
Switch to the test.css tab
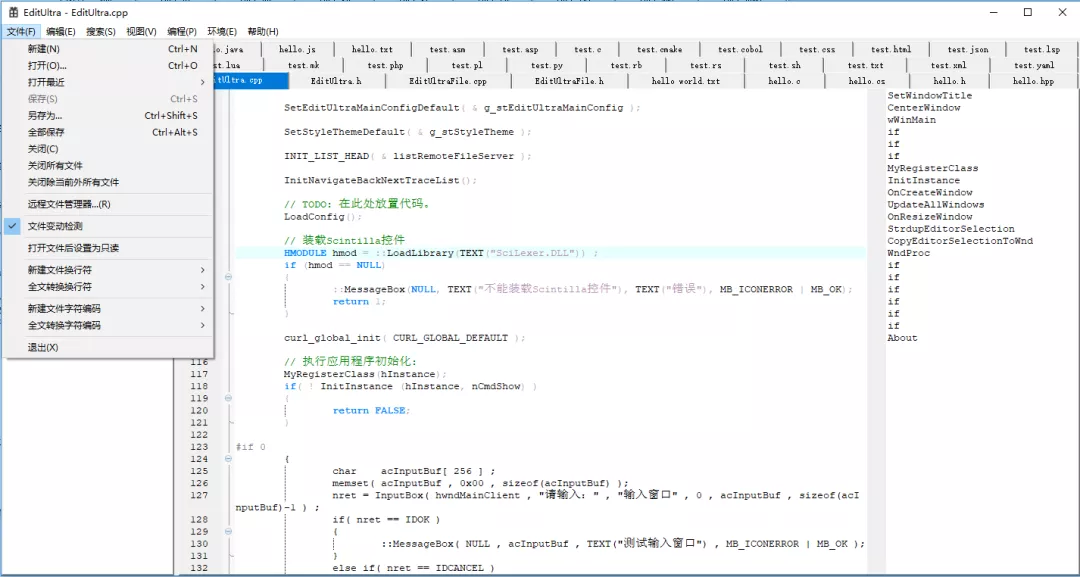pos(817,50)
